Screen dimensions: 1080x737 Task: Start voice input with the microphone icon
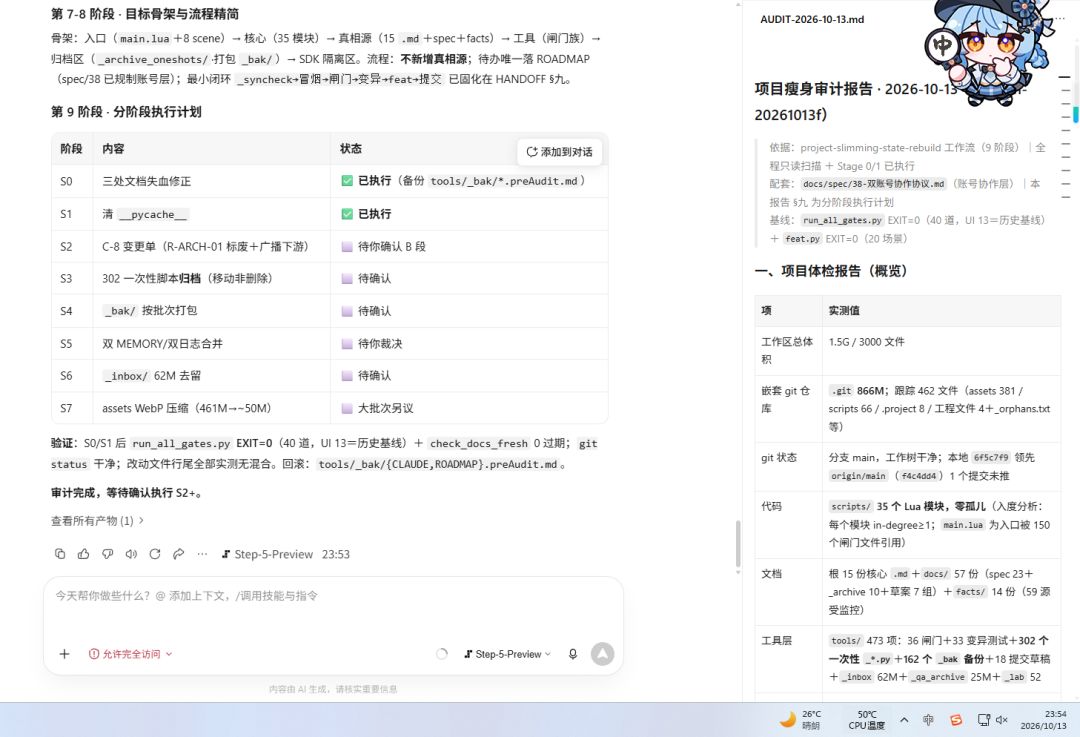(x=572, y=654)
